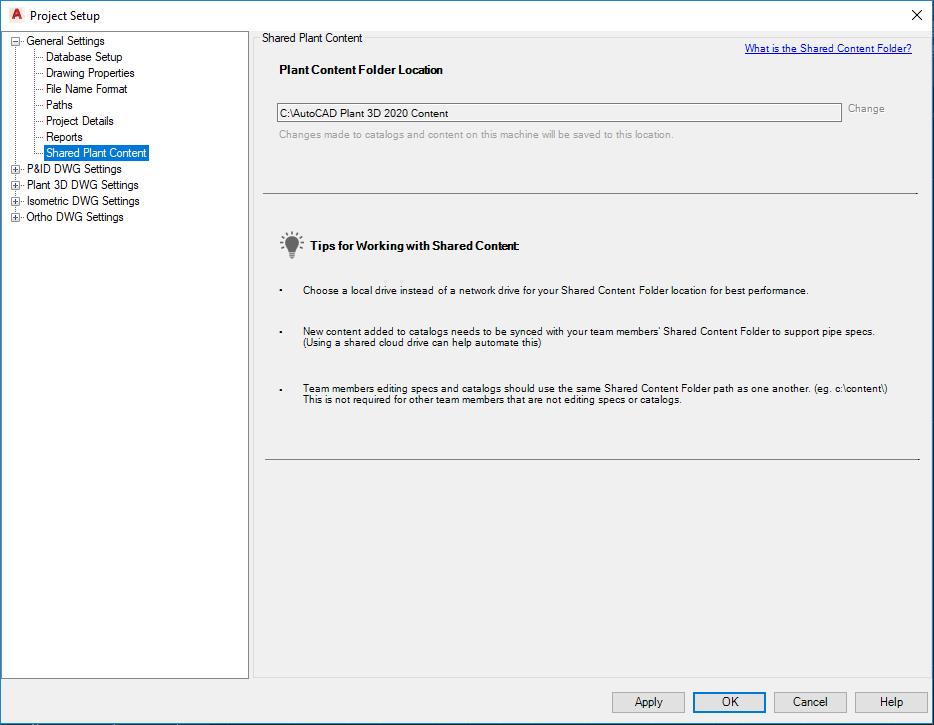Close the Project Setup dialog window
This screenshot has height=725, width=934.
916,15
